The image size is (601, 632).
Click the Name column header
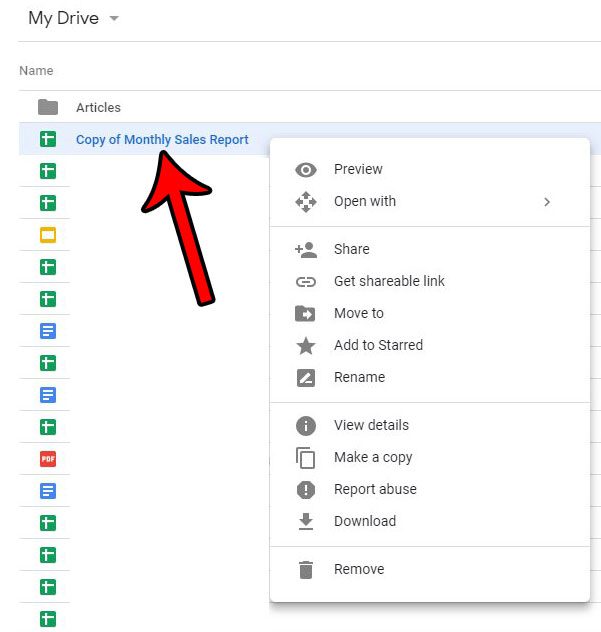[36, 71]
